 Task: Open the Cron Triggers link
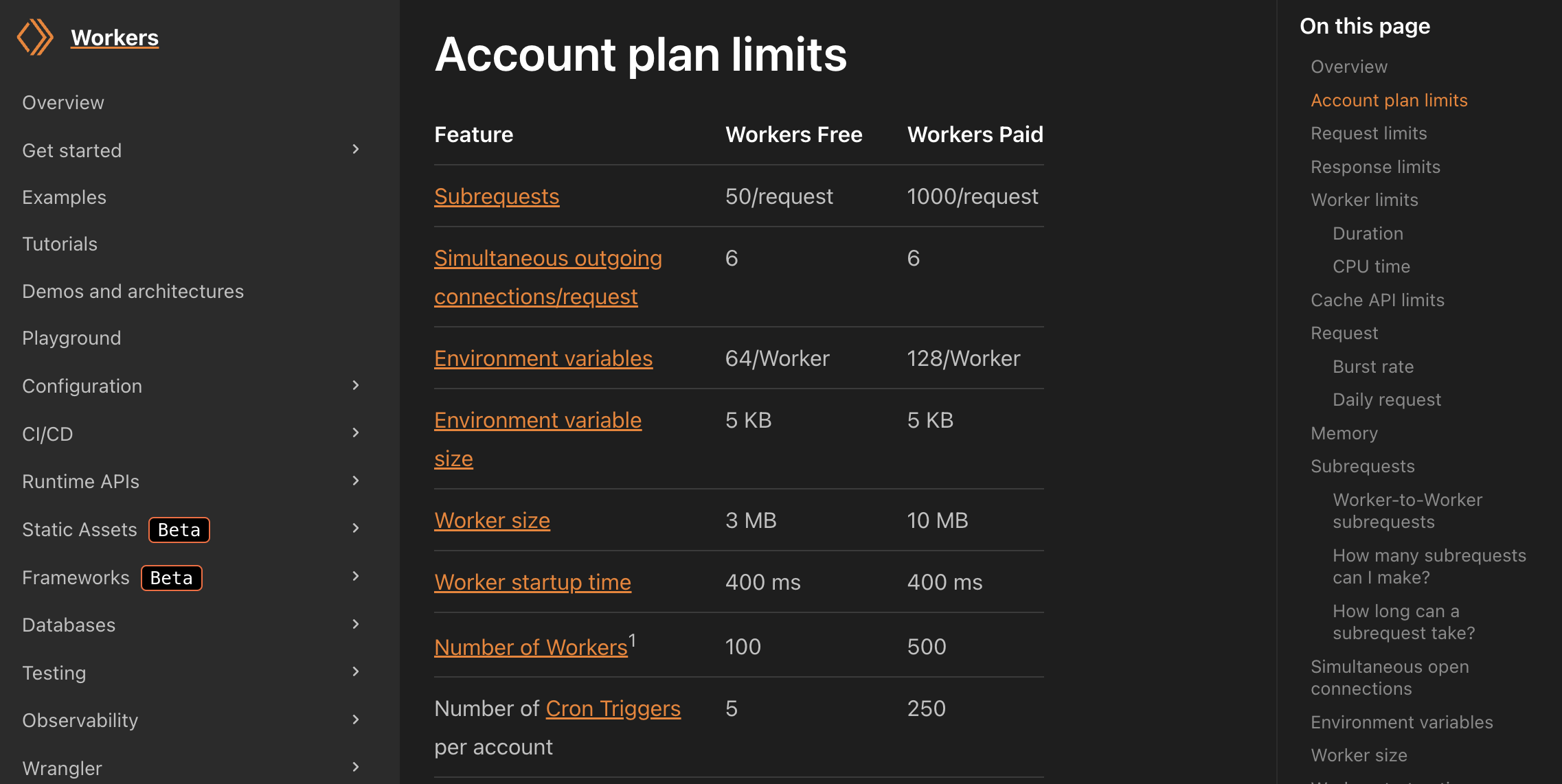[x=613, y=708]
